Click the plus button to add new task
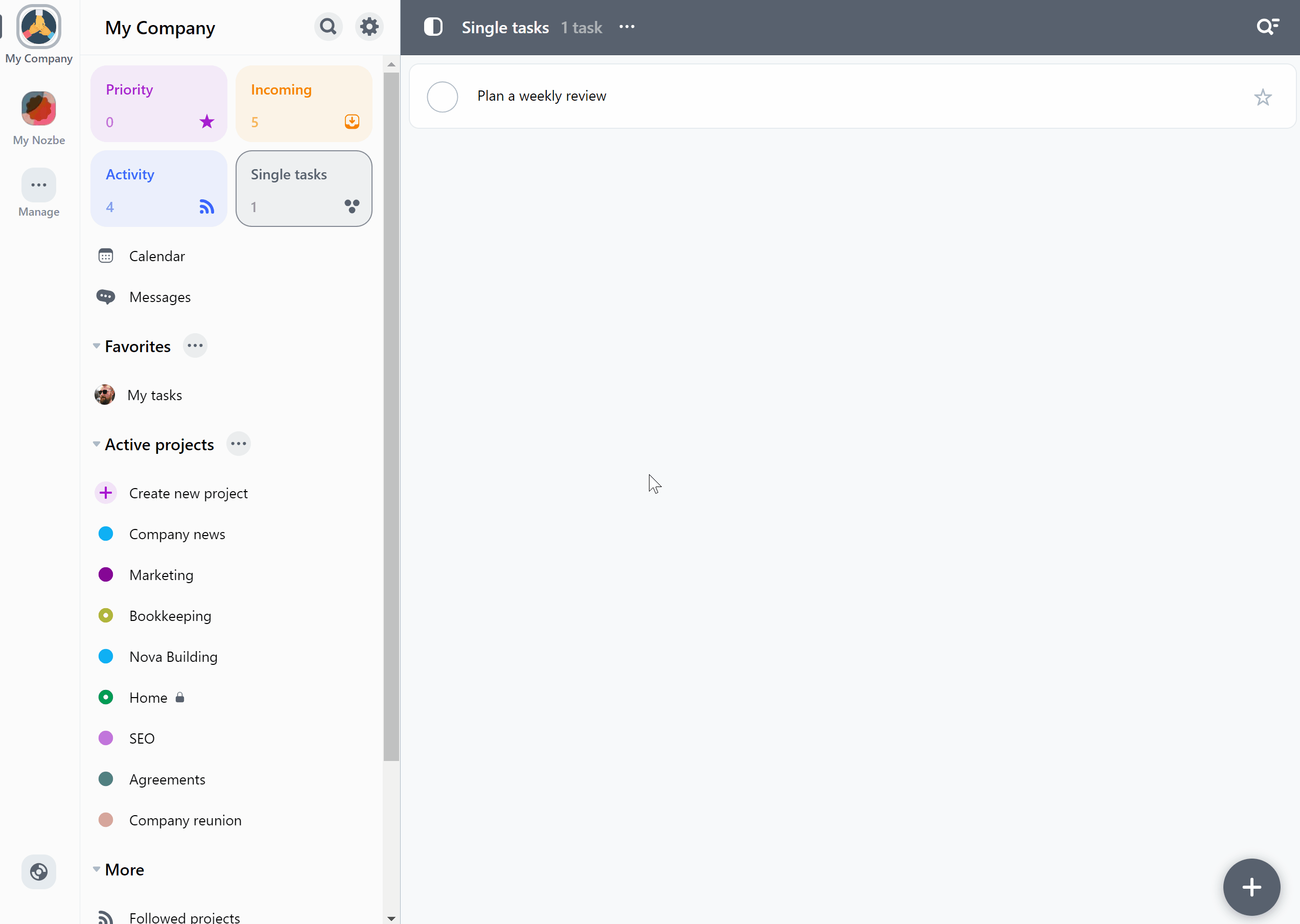1300x924 pixels. click(1252, 886)
